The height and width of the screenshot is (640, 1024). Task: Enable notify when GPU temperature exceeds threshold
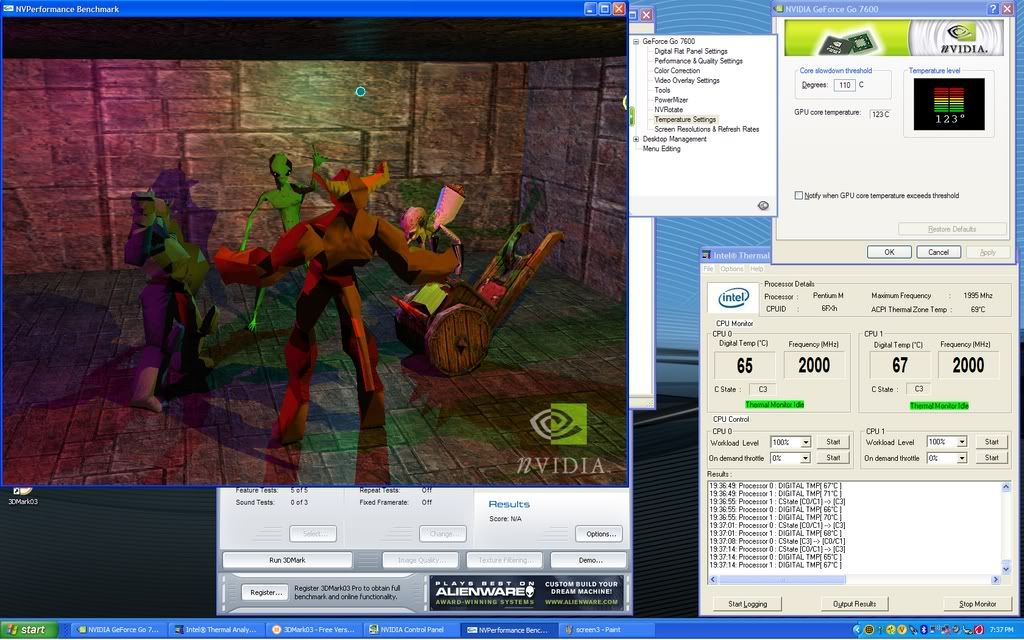point(799,196)
